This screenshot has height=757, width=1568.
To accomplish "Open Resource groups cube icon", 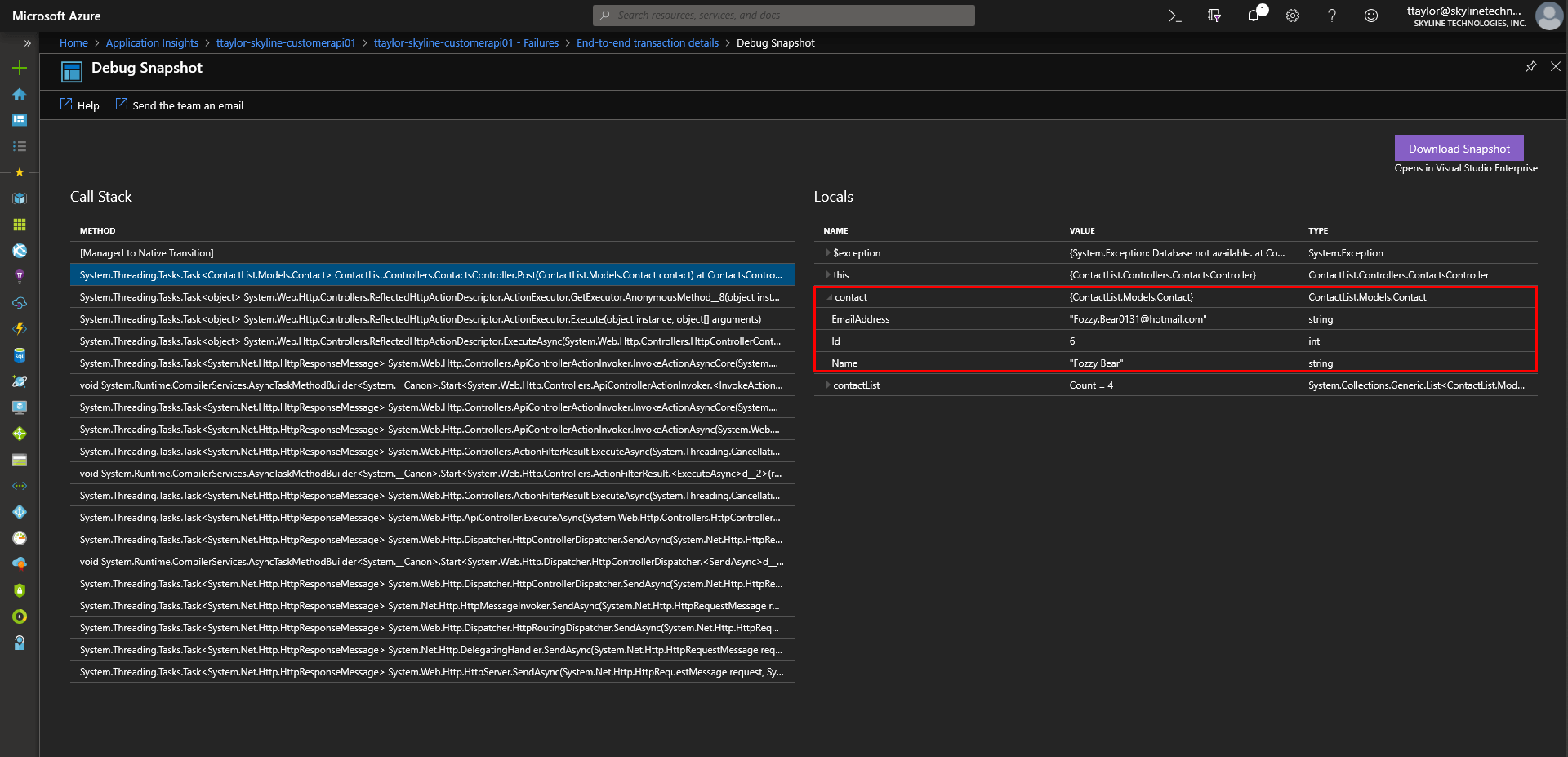I will point(20,198).
